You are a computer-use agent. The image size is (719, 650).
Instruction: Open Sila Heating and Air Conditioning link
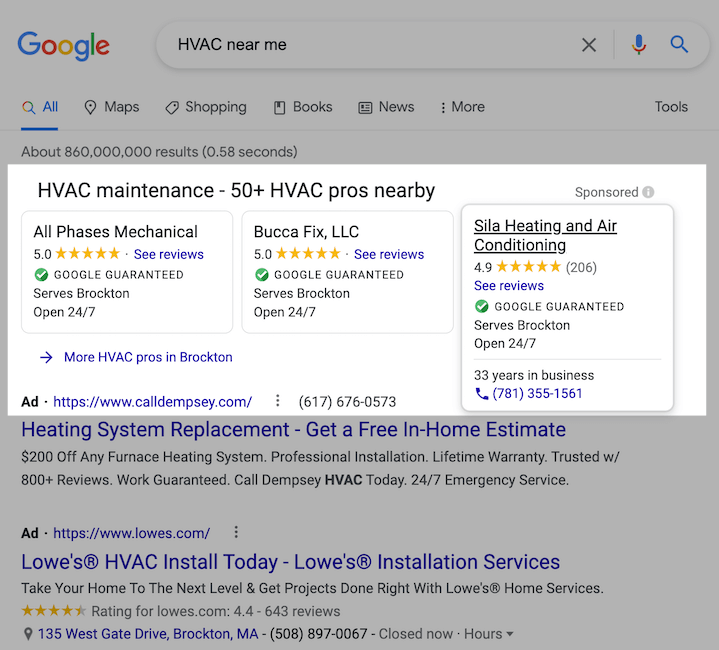[x=545, y=235]
